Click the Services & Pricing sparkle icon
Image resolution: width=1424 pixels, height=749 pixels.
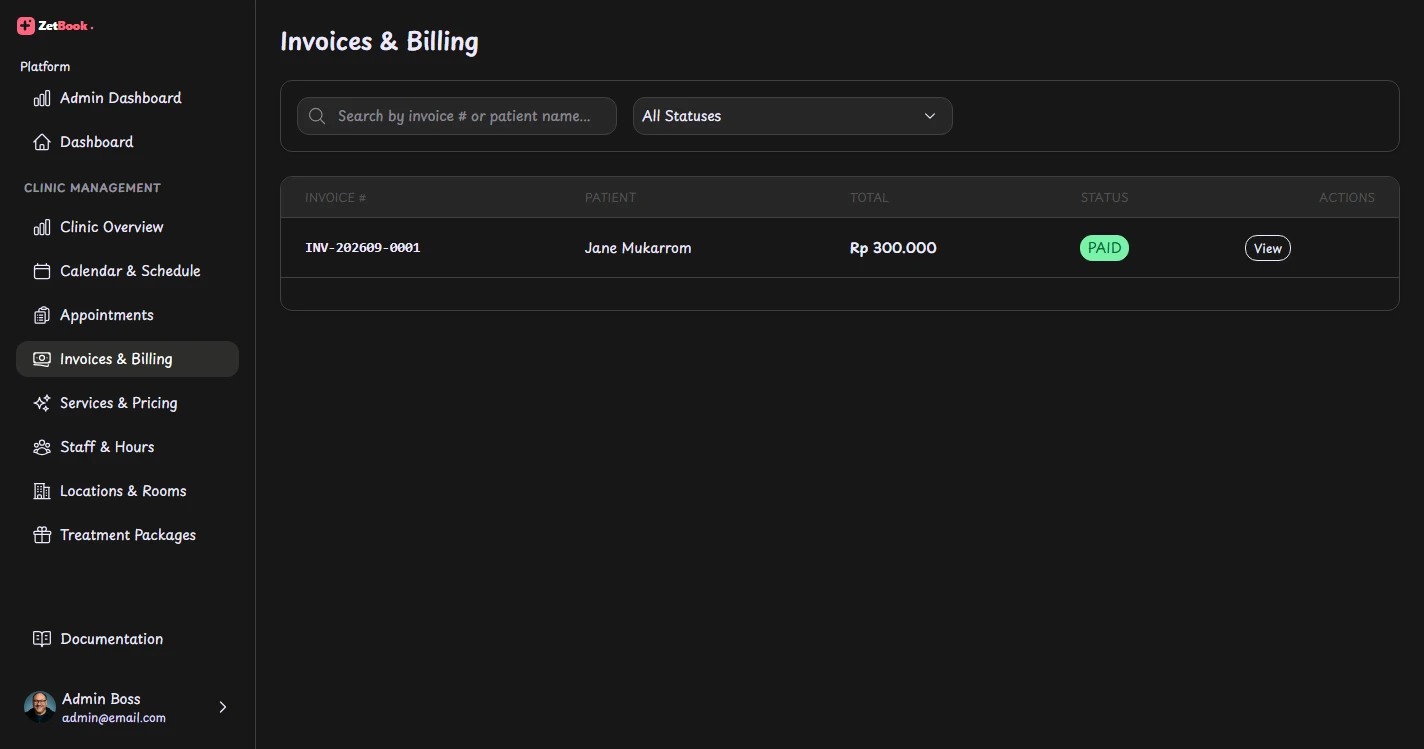[42, 403]
